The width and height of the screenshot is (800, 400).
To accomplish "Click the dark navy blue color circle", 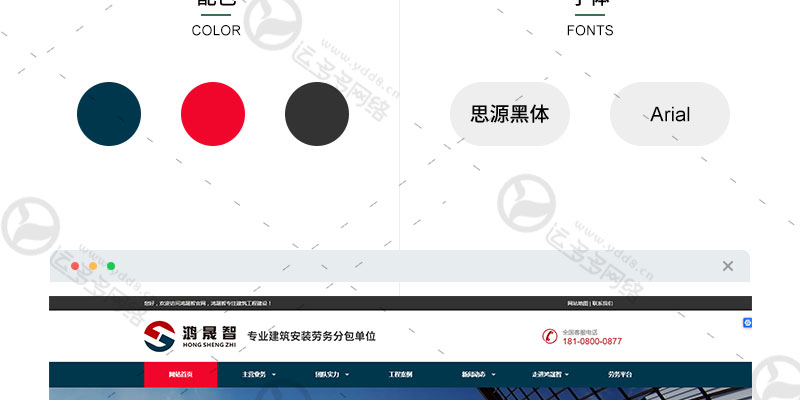I will (109, 114).
